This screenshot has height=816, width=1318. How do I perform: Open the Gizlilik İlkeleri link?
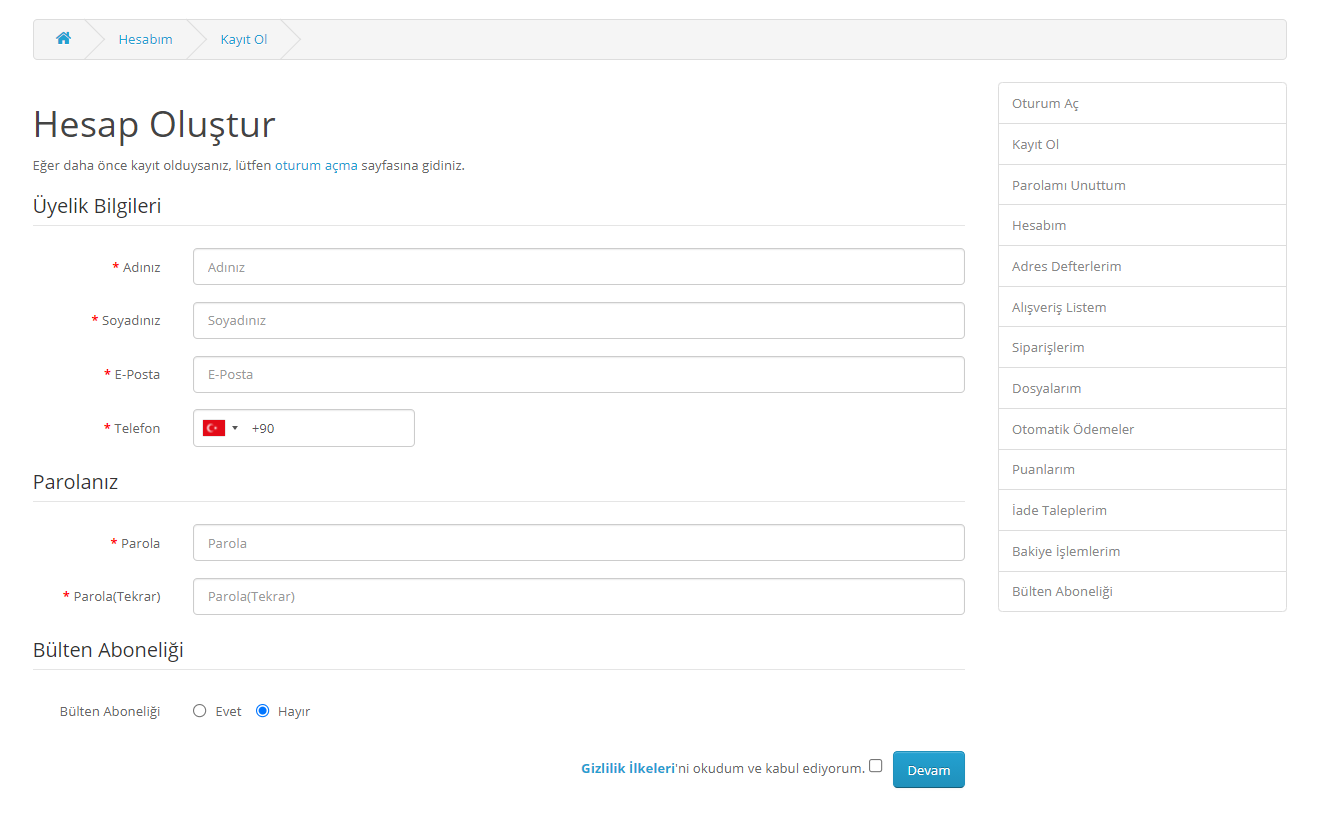pyautogui.click(x=629, y=768)
